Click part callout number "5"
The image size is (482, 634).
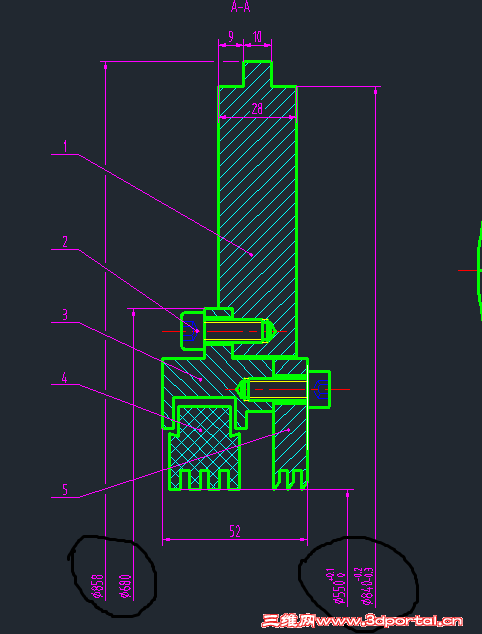[x=65, y=490]
